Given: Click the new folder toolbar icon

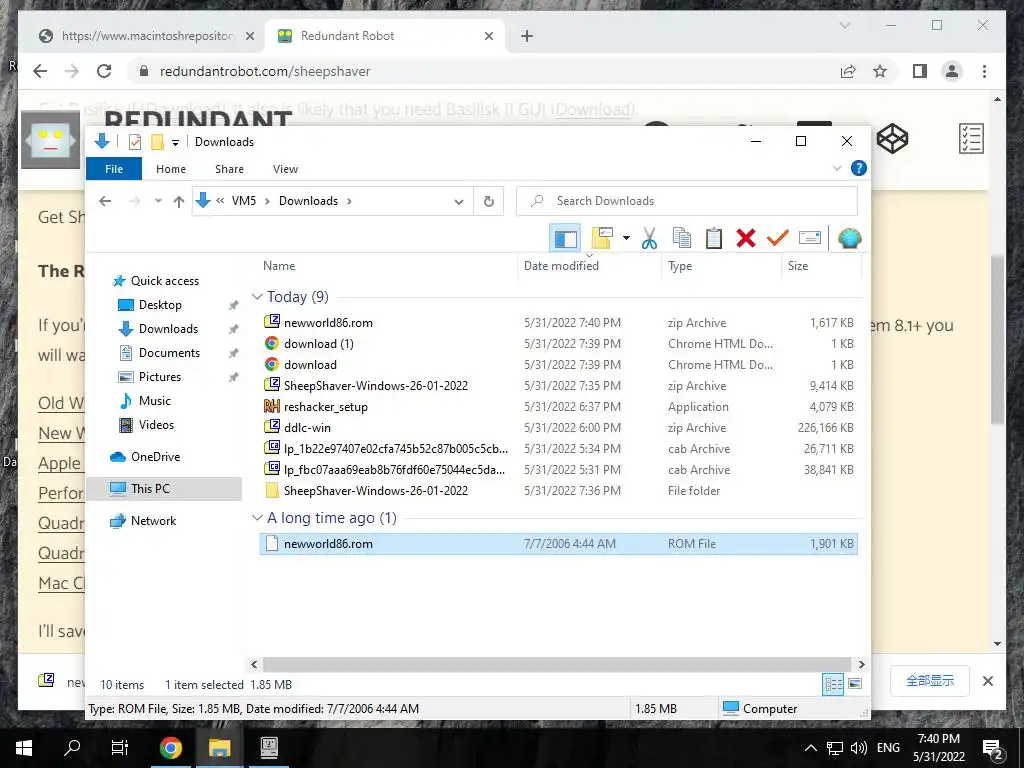Looking at the screenshot, I should pyautogui.click(x=602, y=238).
